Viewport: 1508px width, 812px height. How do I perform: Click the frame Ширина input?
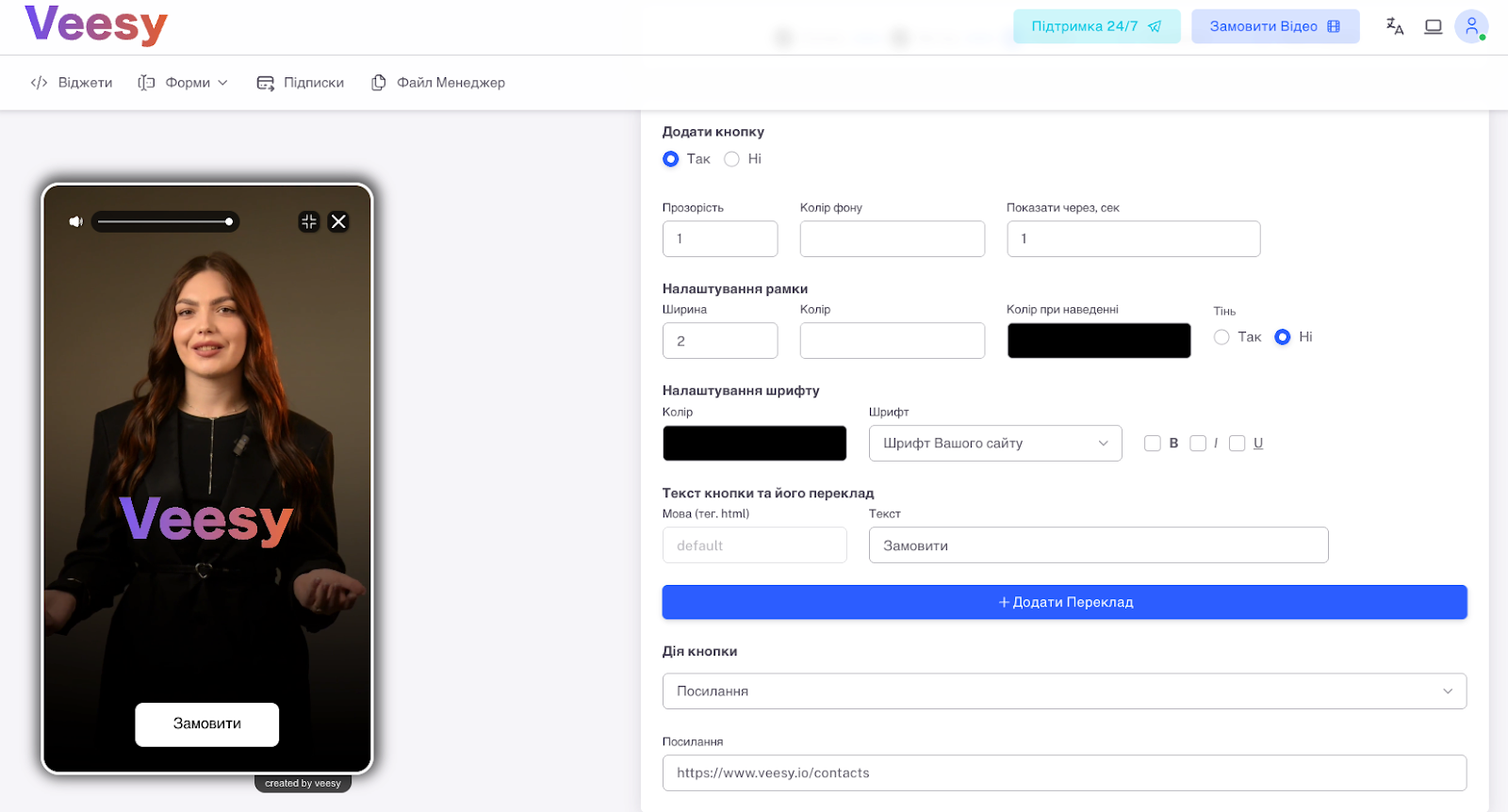720,341
